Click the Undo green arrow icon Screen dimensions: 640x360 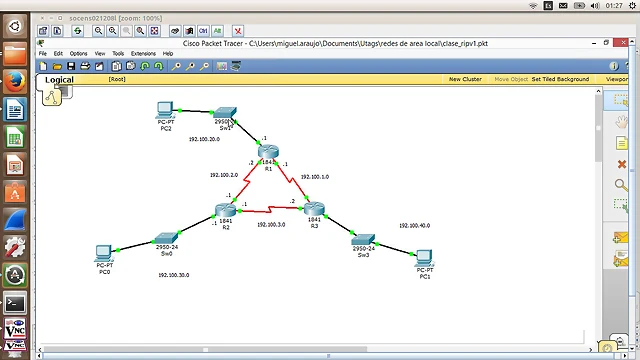pyautogui.click(x=145, y=66)
